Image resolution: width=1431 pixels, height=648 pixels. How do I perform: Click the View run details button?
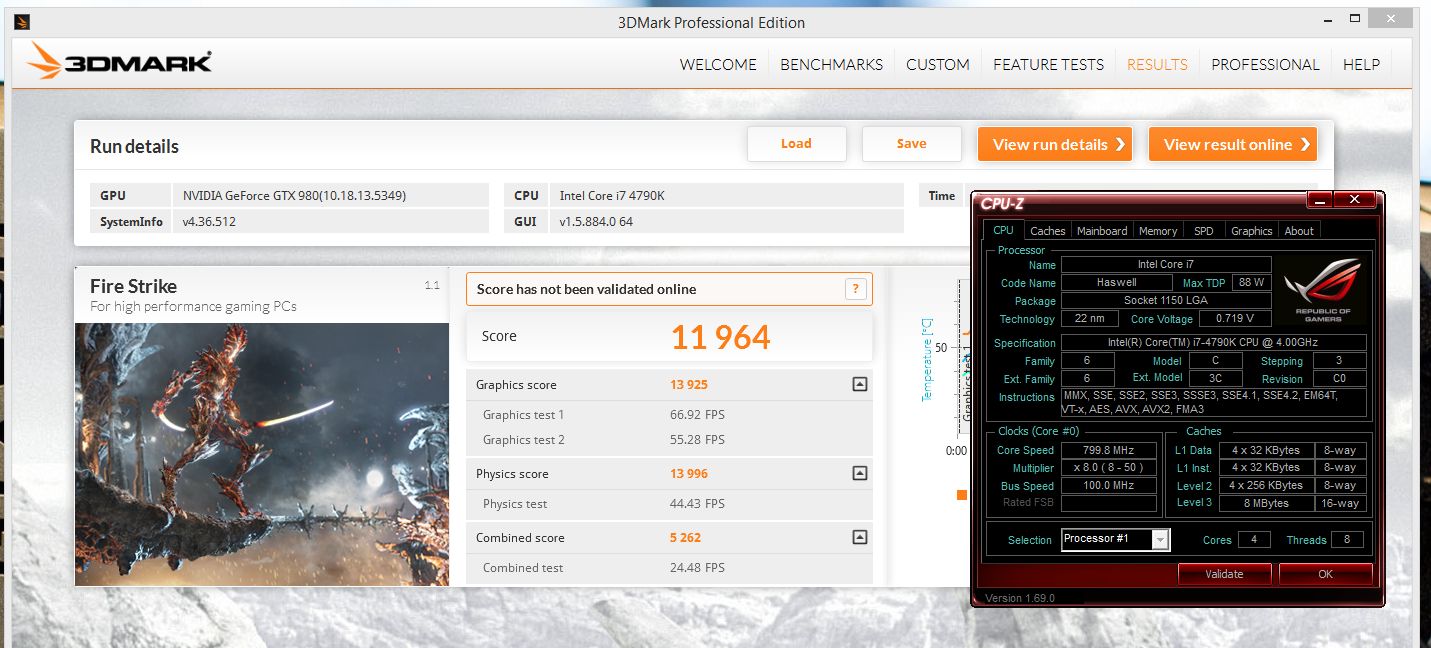(1055, 144)
